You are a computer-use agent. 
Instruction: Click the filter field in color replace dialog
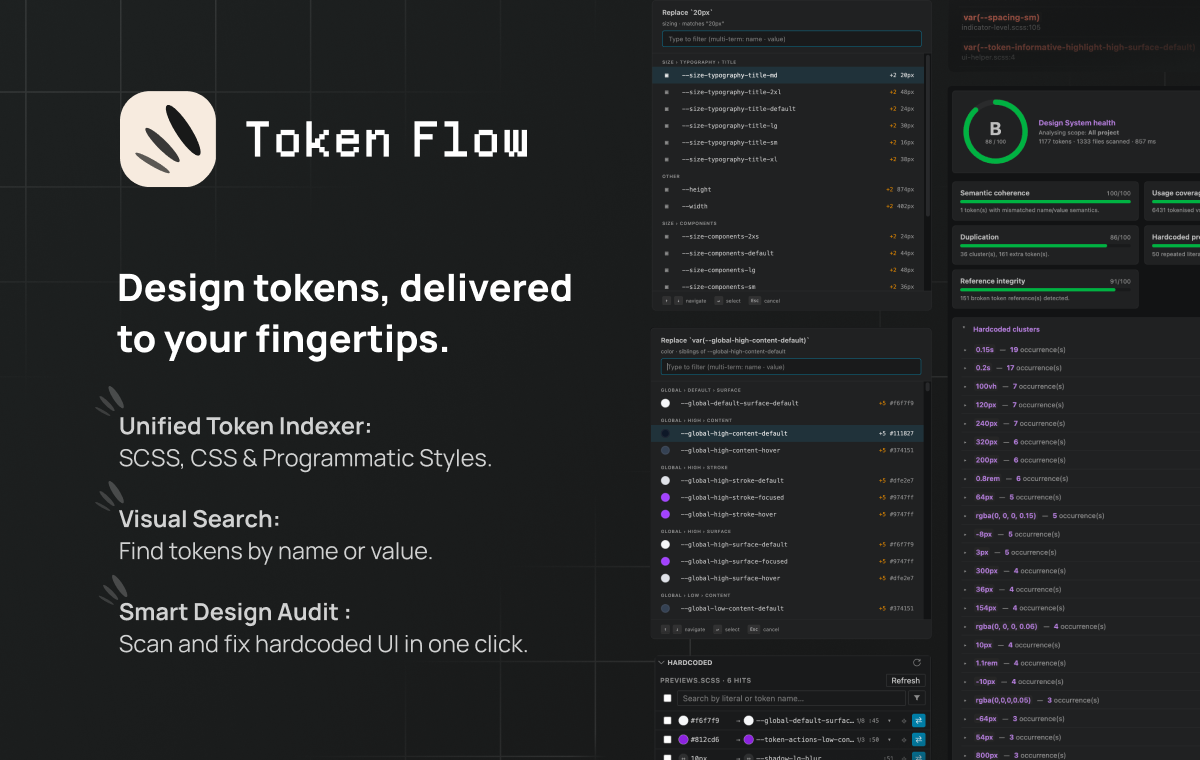791,367
